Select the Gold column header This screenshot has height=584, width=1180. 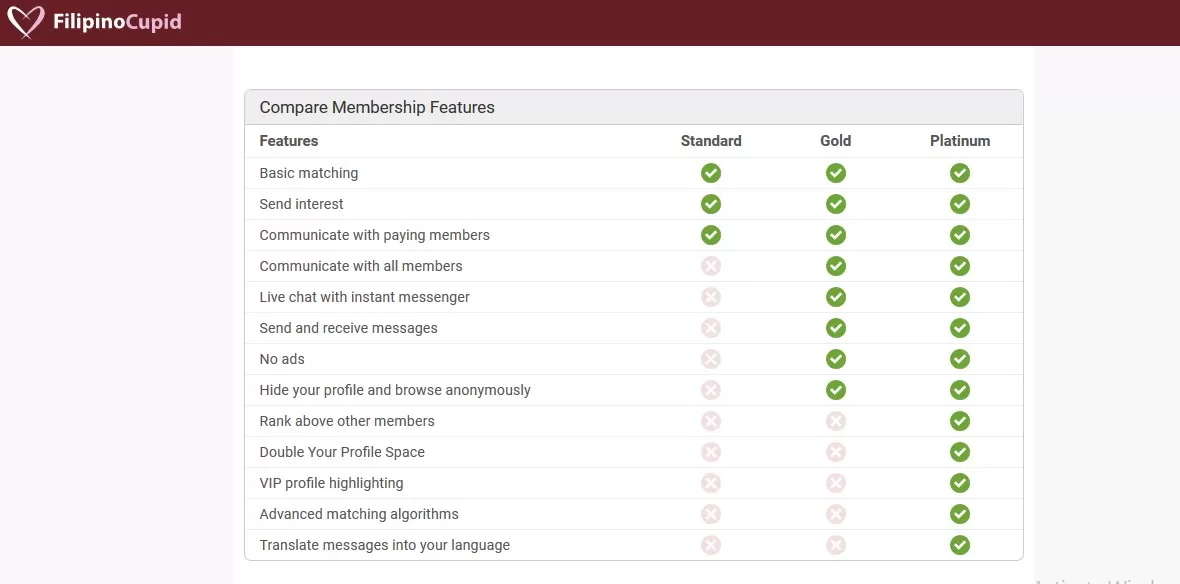pos(836,141)
